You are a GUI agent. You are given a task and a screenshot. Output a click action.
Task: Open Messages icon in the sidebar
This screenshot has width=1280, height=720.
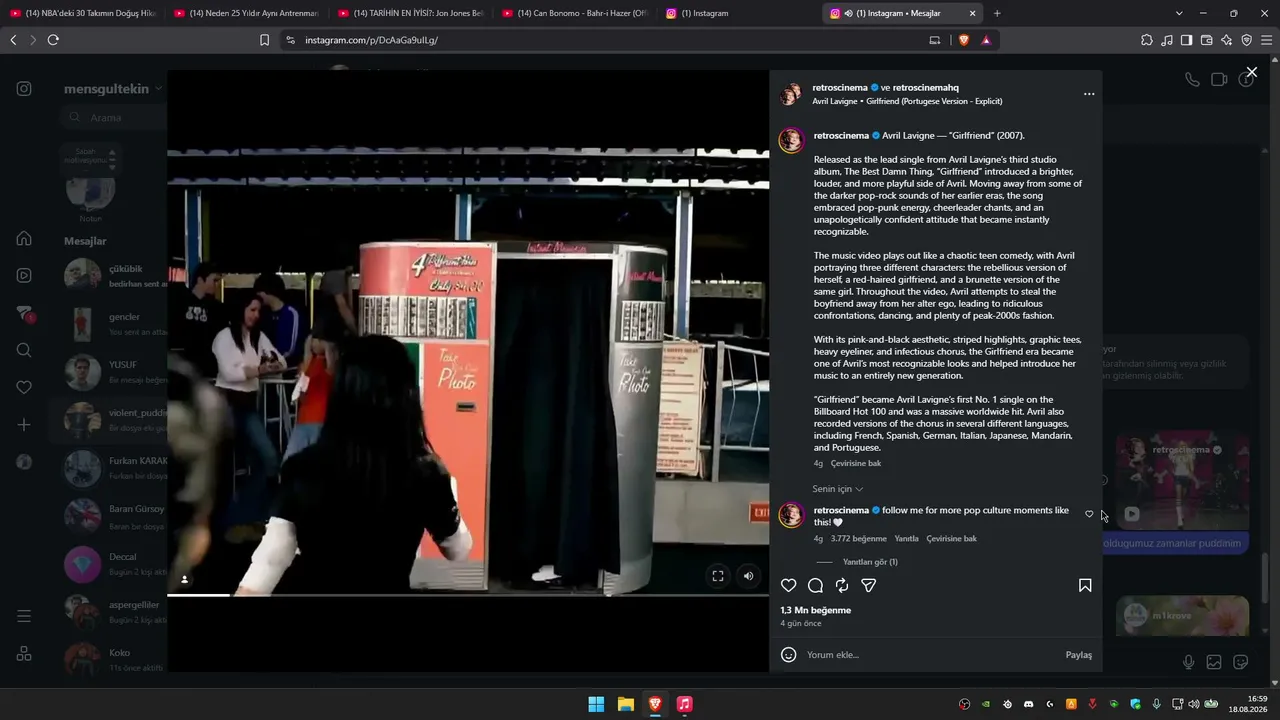tap(24, 313)
